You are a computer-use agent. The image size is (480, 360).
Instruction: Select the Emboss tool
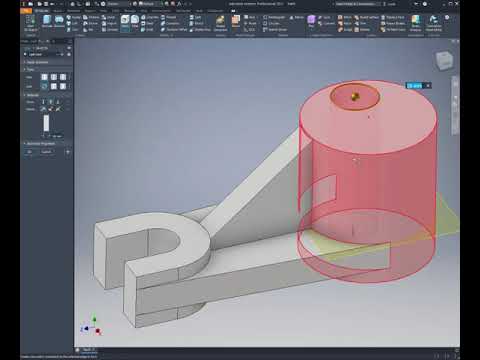tap(91, 17)
